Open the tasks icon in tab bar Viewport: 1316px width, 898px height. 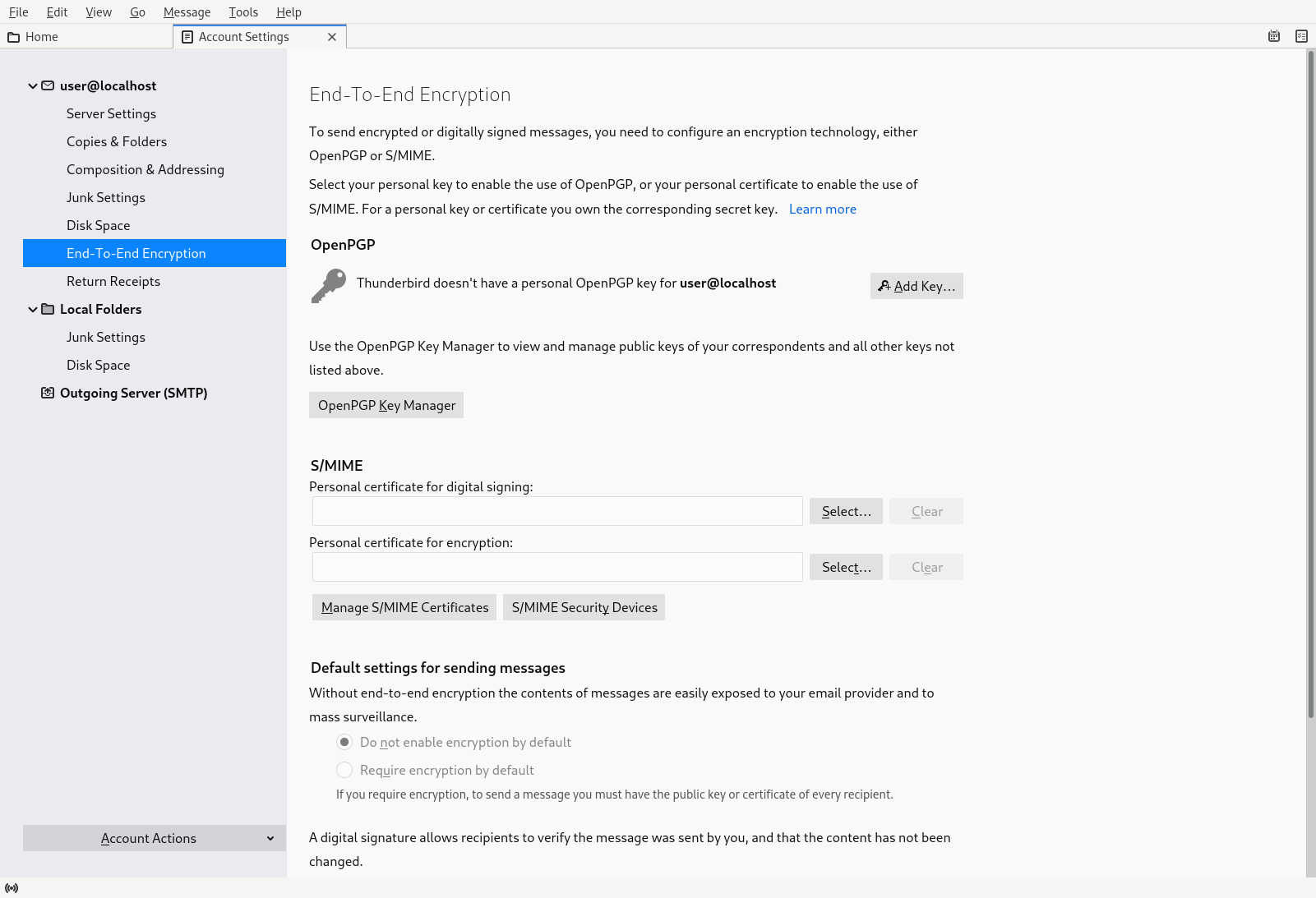pyautogui.click(x=1301, y=36)
